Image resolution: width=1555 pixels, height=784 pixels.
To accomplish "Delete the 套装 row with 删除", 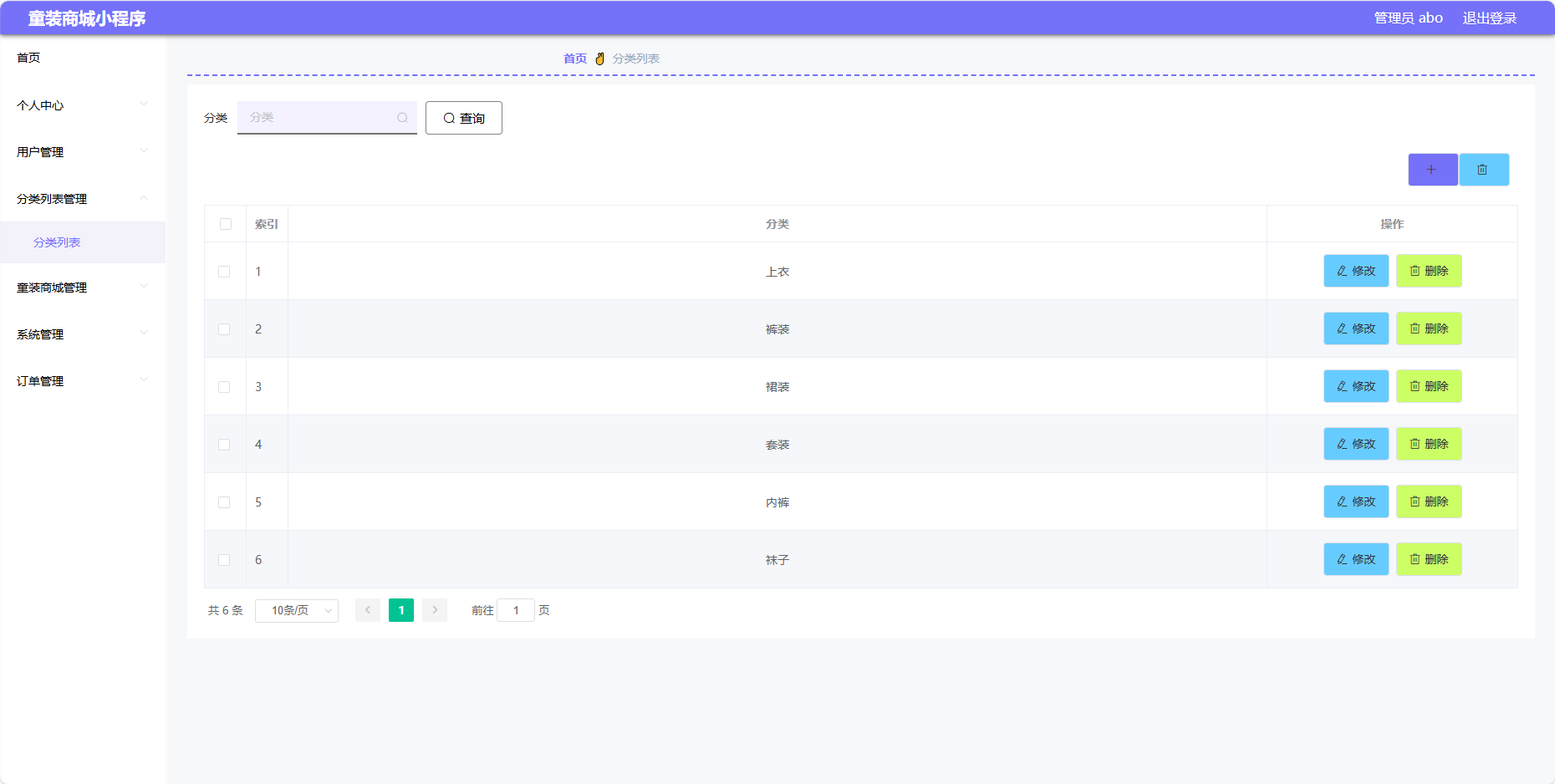I will (1429, 444).
